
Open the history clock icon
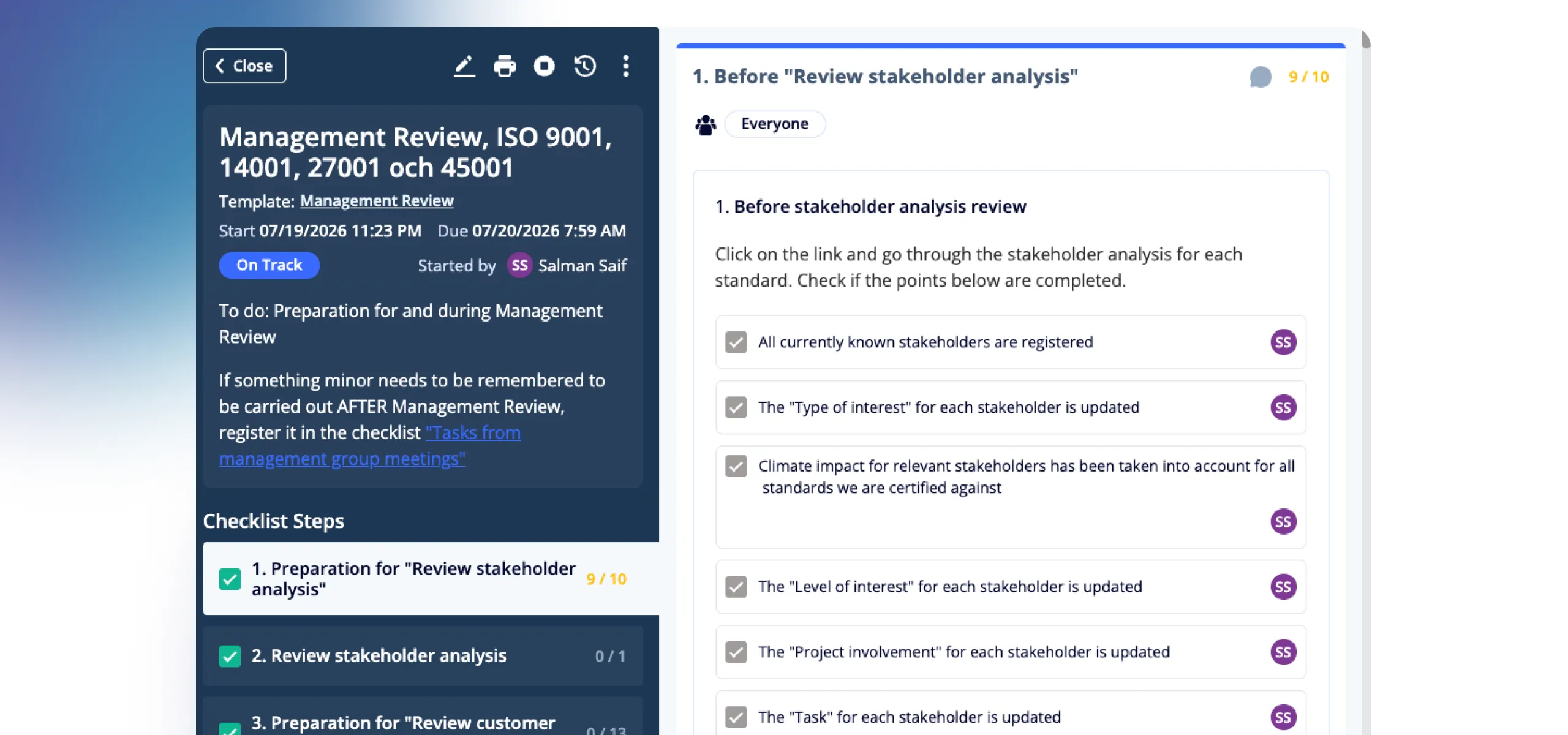pos(585,66)
